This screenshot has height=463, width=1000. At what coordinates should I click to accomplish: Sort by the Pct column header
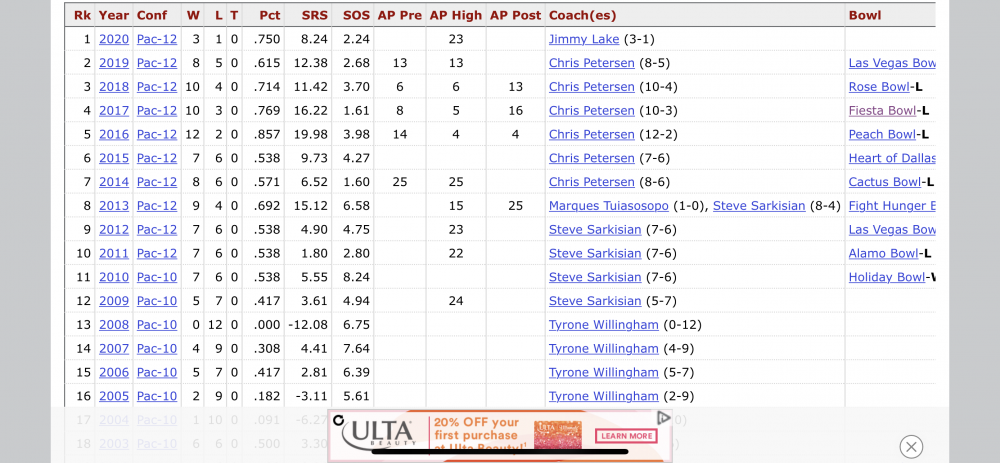(x=269, y=15)
